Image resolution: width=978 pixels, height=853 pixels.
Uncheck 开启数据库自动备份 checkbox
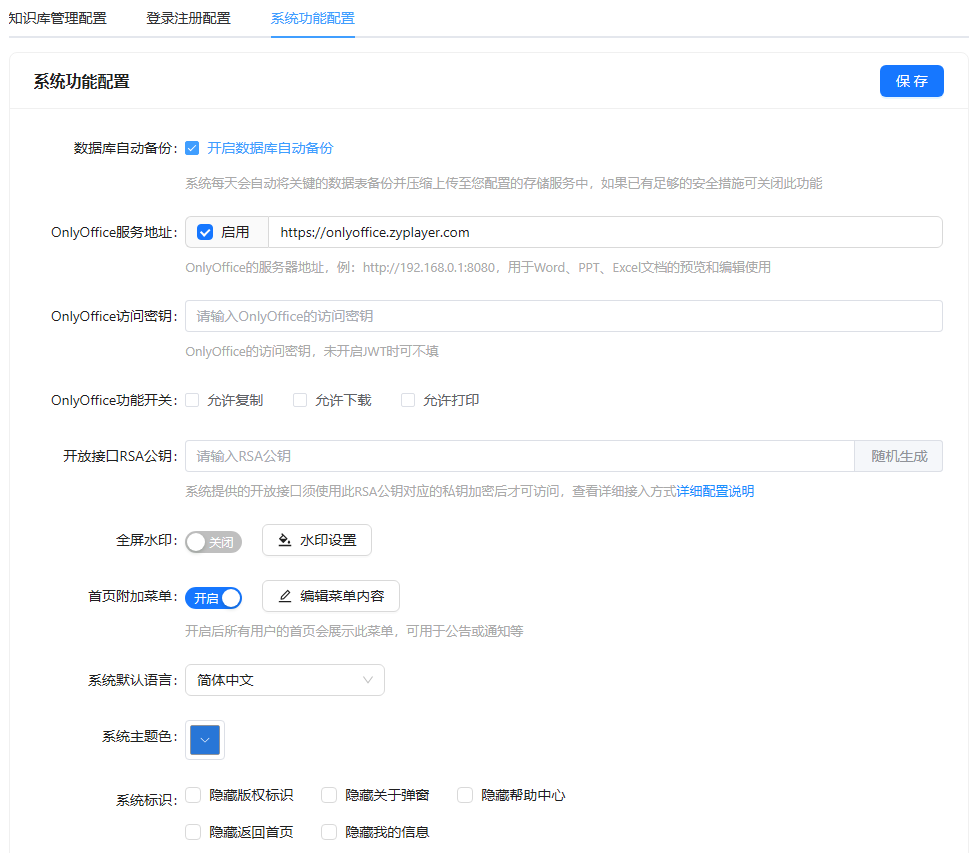pos(193,148)
